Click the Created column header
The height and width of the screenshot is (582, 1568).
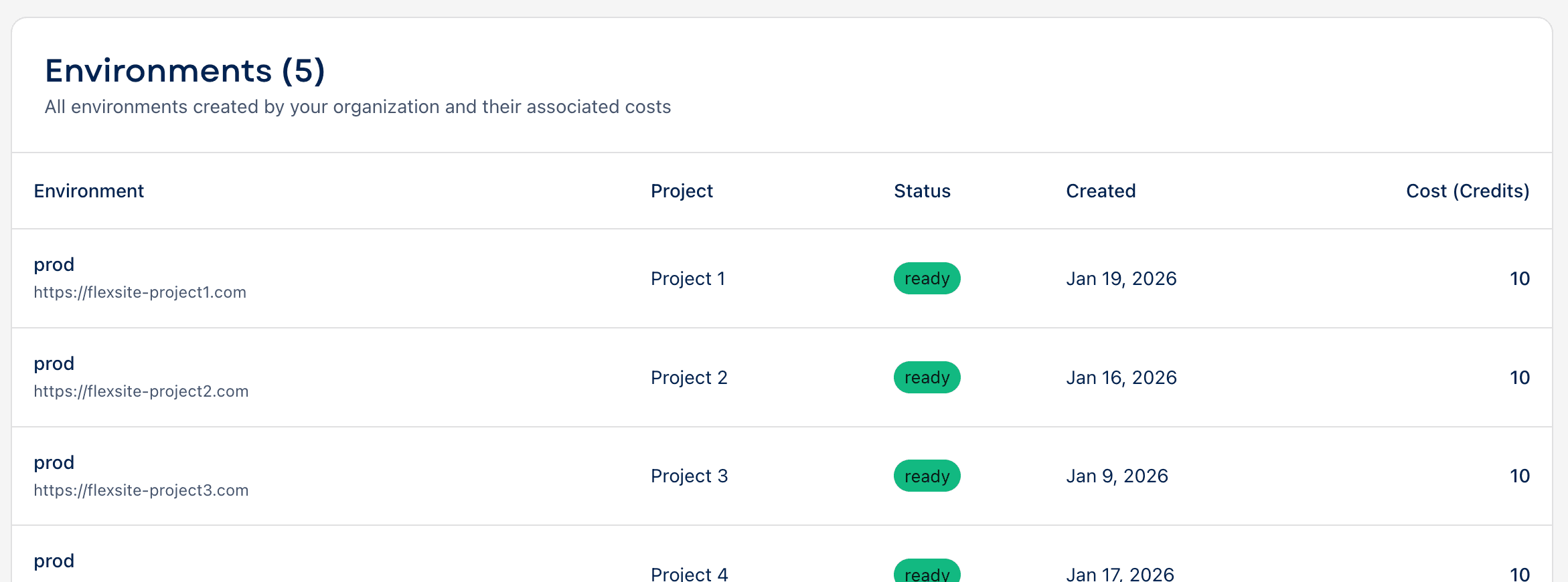coord(1101,191)
